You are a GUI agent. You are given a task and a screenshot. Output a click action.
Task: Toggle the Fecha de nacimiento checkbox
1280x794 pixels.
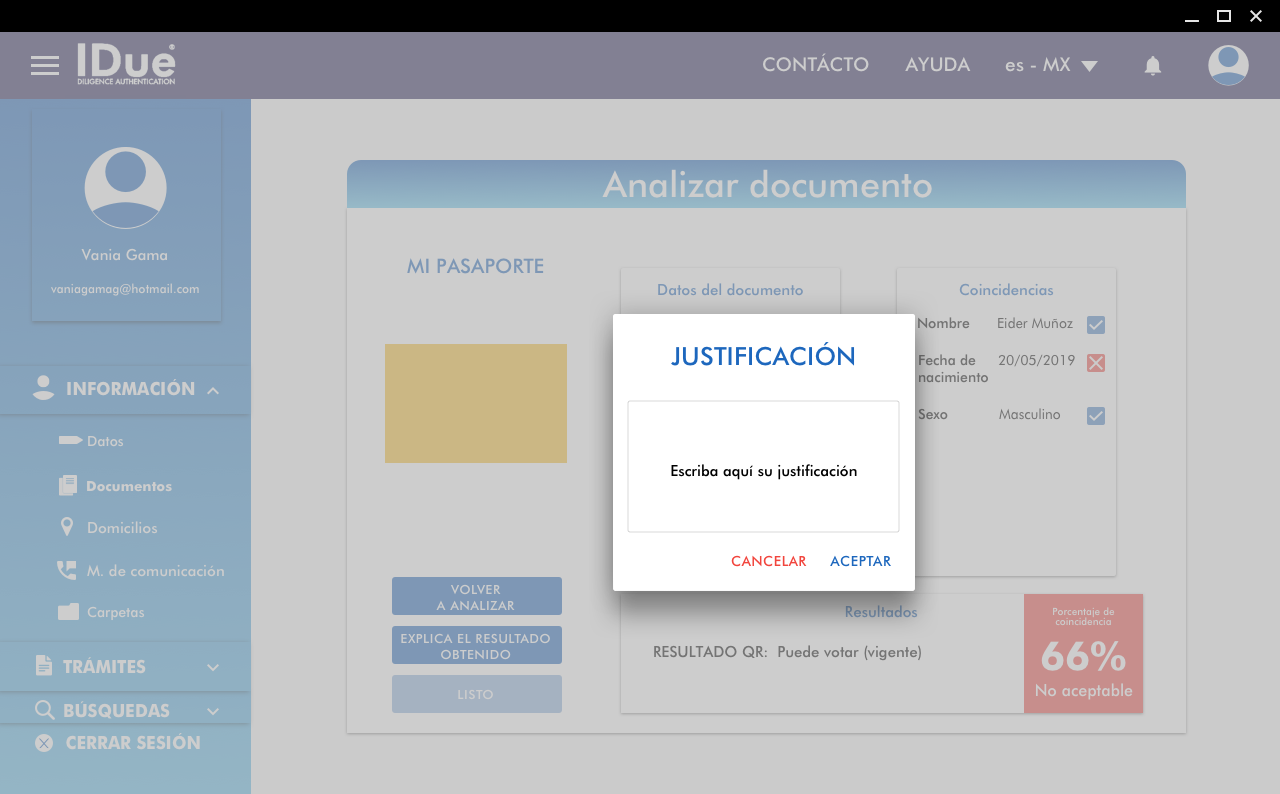(1096, 363)
